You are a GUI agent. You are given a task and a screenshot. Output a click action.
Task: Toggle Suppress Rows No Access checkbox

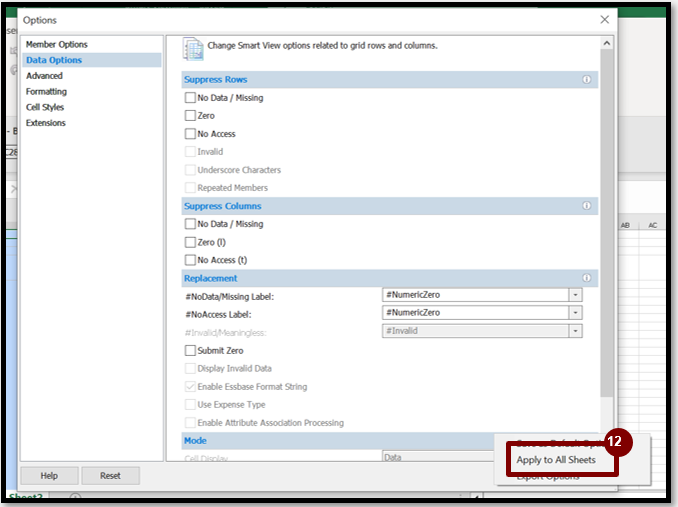click(190, 134)
